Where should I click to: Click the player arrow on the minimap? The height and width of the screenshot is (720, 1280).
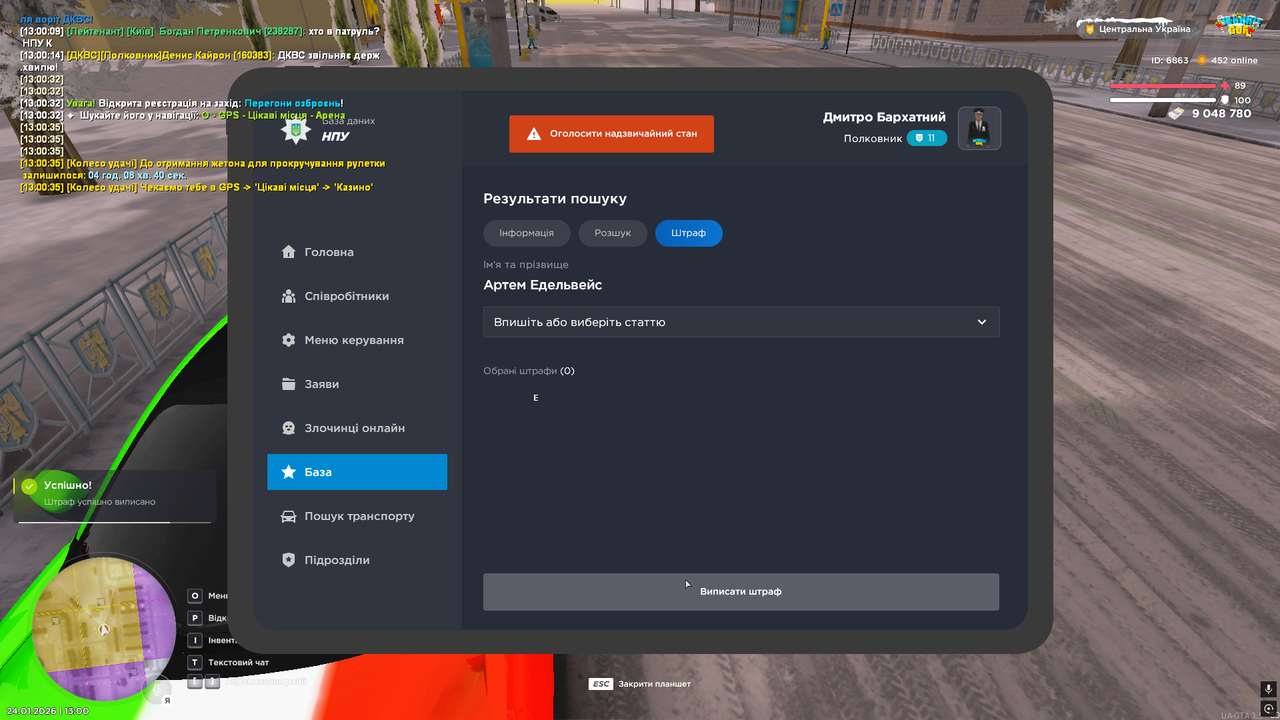click(103, 629)
